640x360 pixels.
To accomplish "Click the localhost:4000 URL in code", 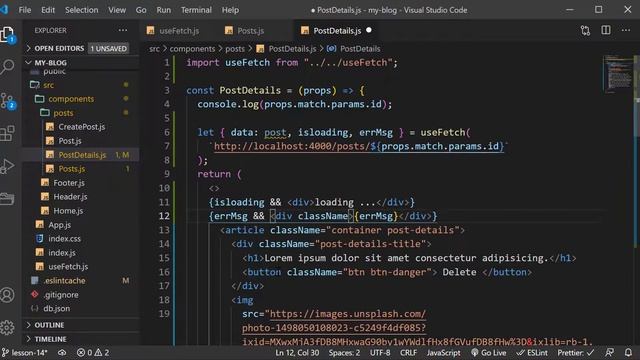I will (x=358, y=146).
